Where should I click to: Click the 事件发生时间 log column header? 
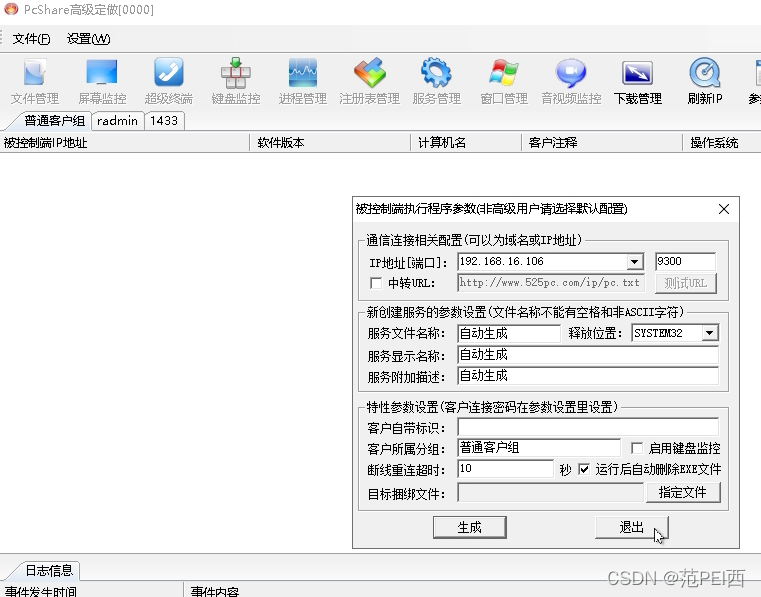[x=91, y=590]
